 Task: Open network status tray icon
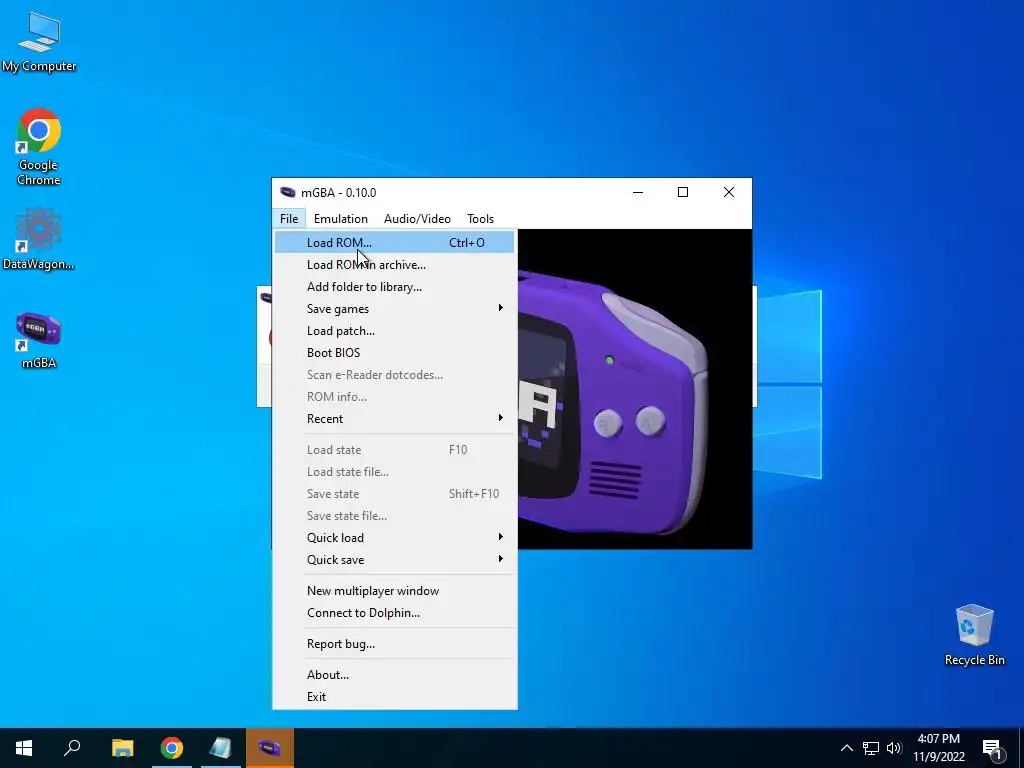pyautogui.click(x=871, y=748)
